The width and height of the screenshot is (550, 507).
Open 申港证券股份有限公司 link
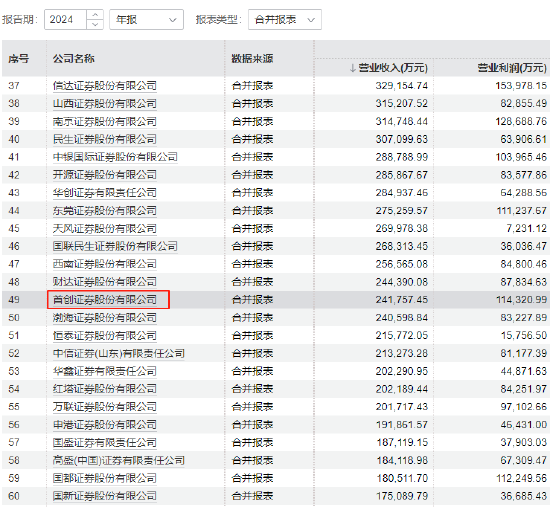click(105, 425)
